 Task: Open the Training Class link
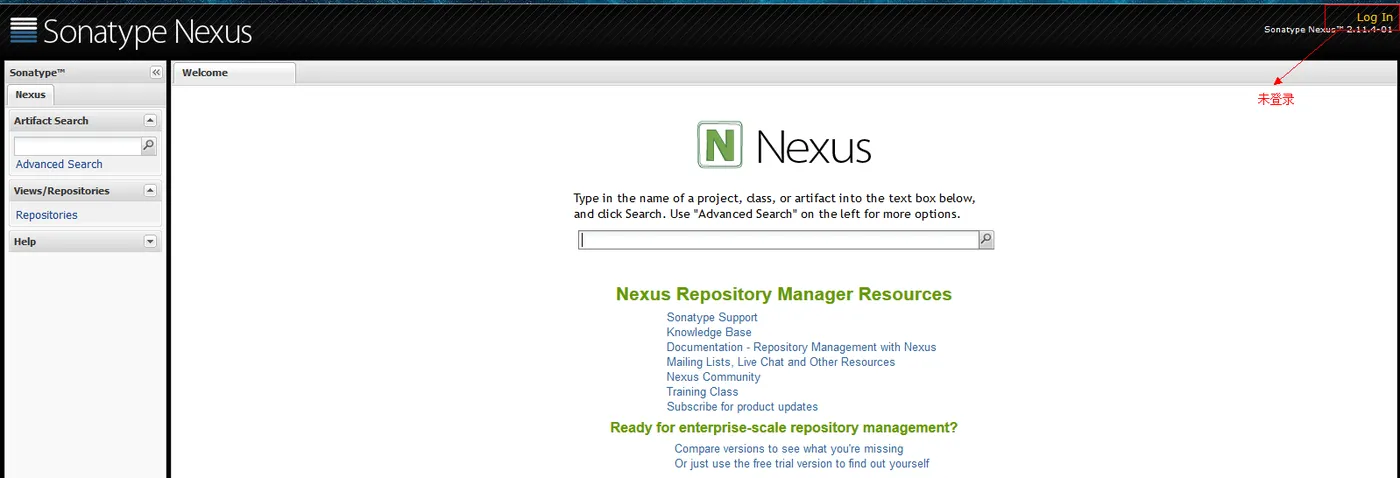pyautogui.click(x=703, y=392)
